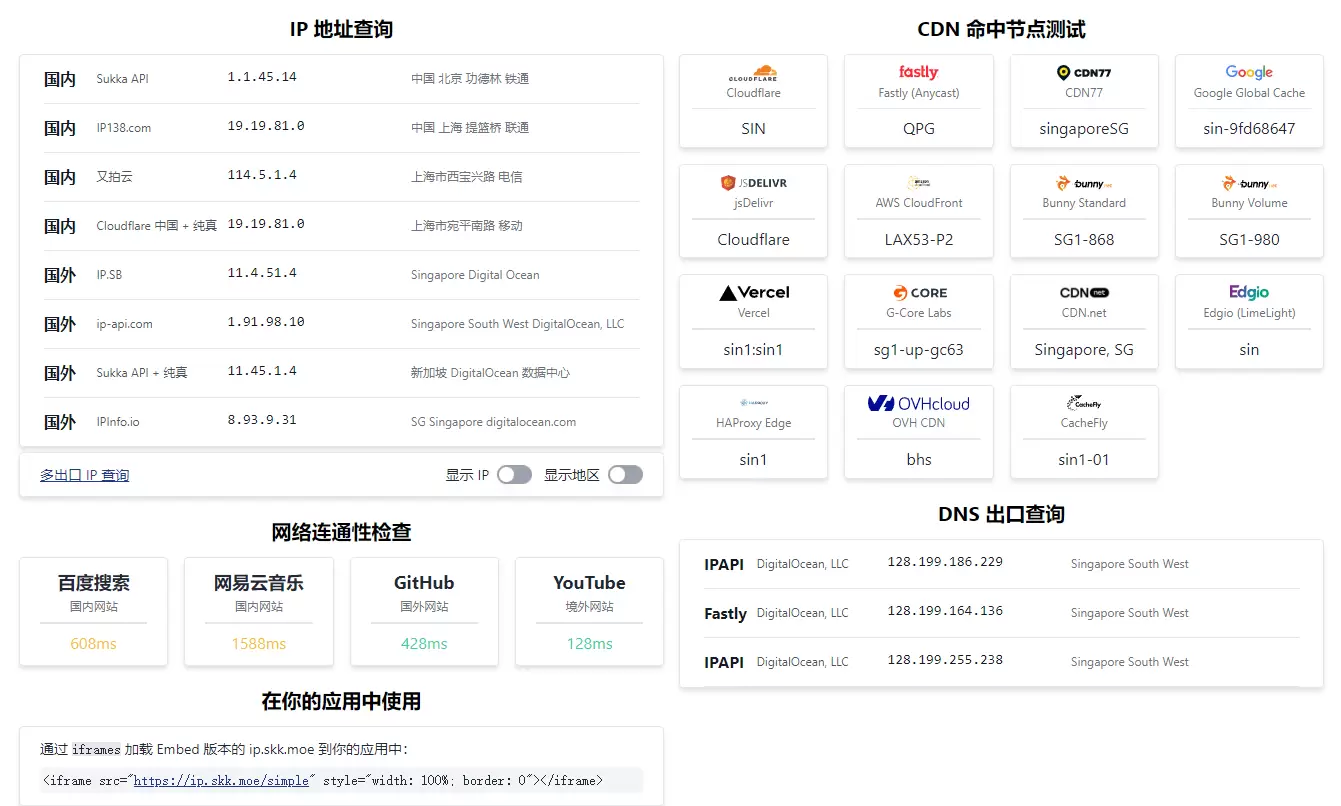Click the 428ms latency value
Viewport: 1341px width, 806px height.
point(424,644)
